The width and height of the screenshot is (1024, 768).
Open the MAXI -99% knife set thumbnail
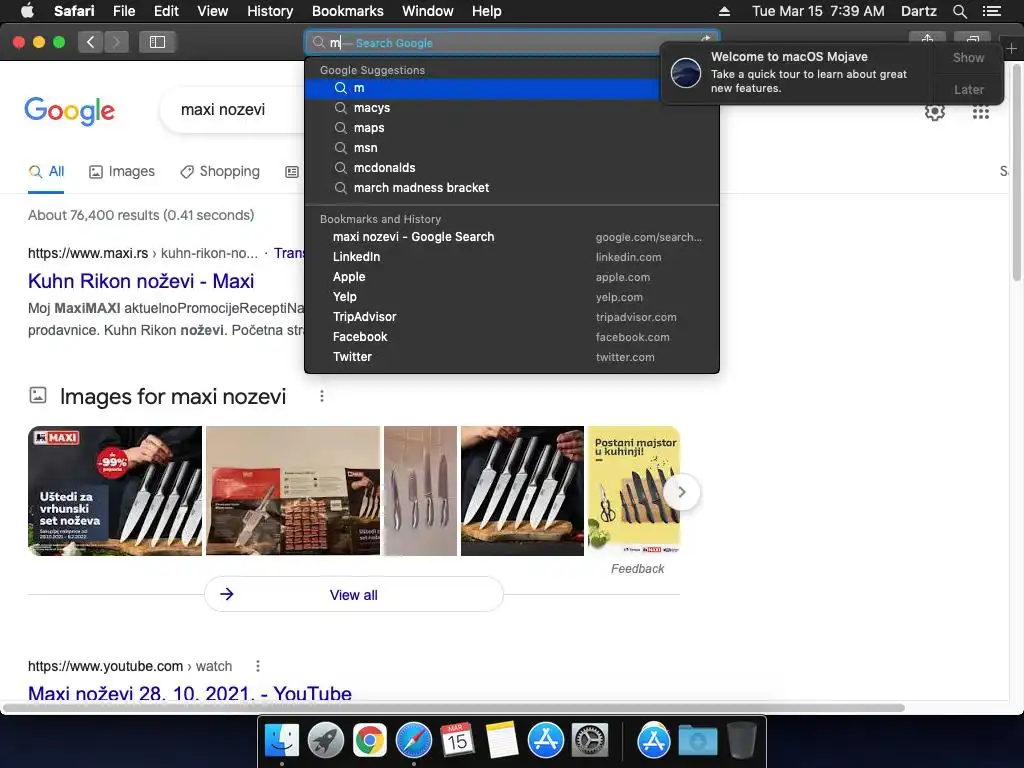(115, 491)
